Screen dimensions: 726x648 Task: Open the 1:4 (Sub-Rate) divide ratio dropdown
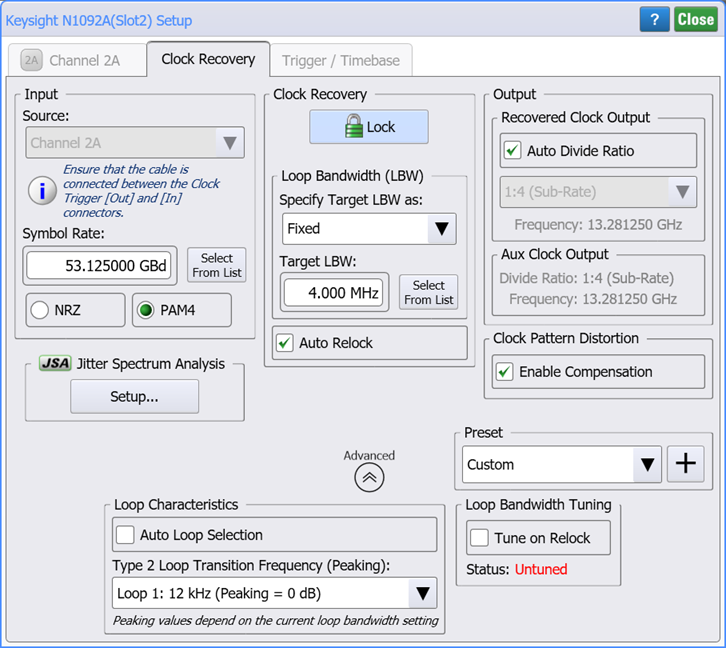click(598, 192)
